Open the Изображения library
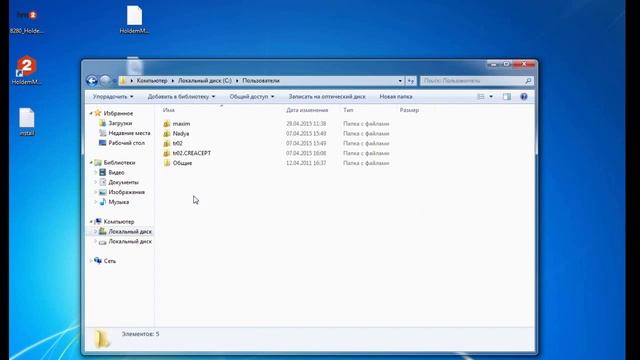Viewport: 640px width, 360px height. tap(127, 192)
